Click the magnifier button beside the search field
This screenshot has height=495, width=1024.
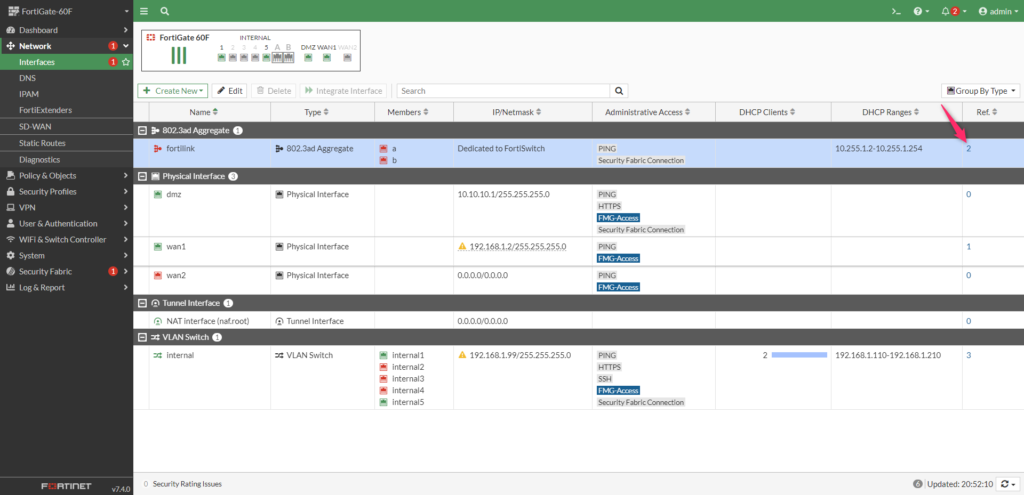point(620,90)
